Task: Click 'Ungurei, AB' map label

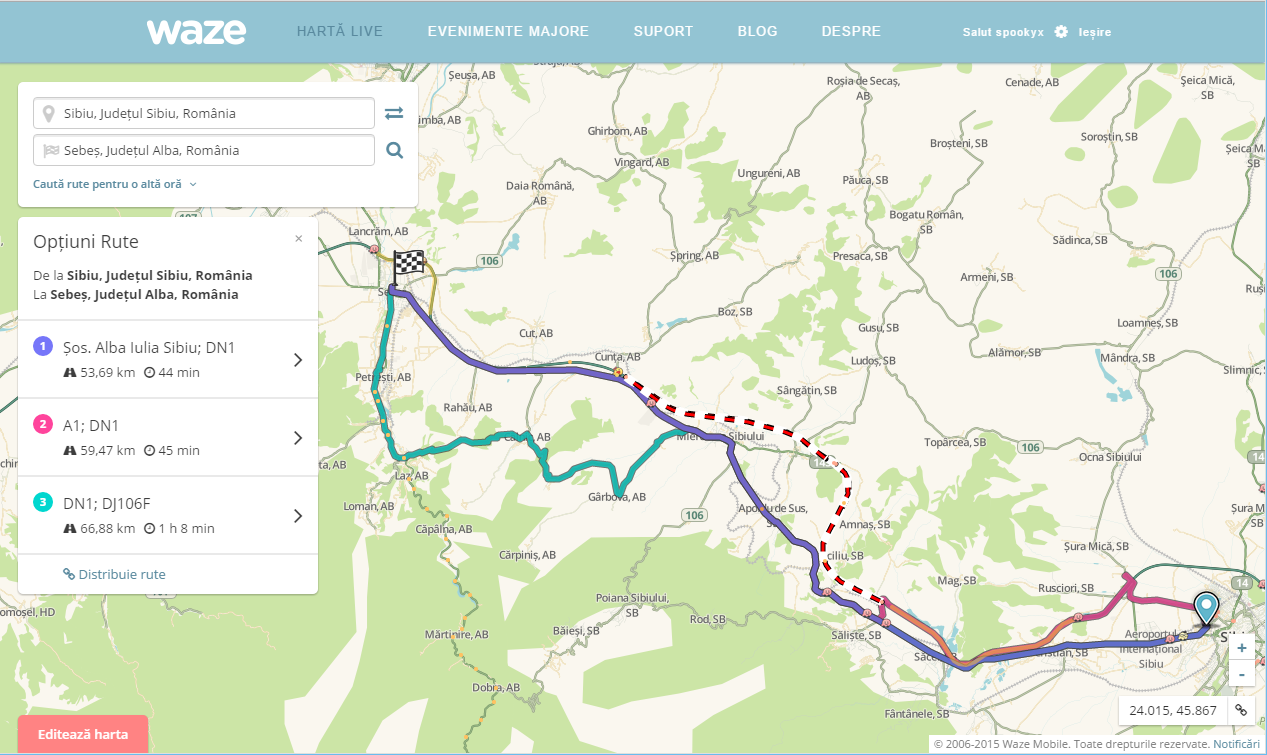Action: click(769, 173)
